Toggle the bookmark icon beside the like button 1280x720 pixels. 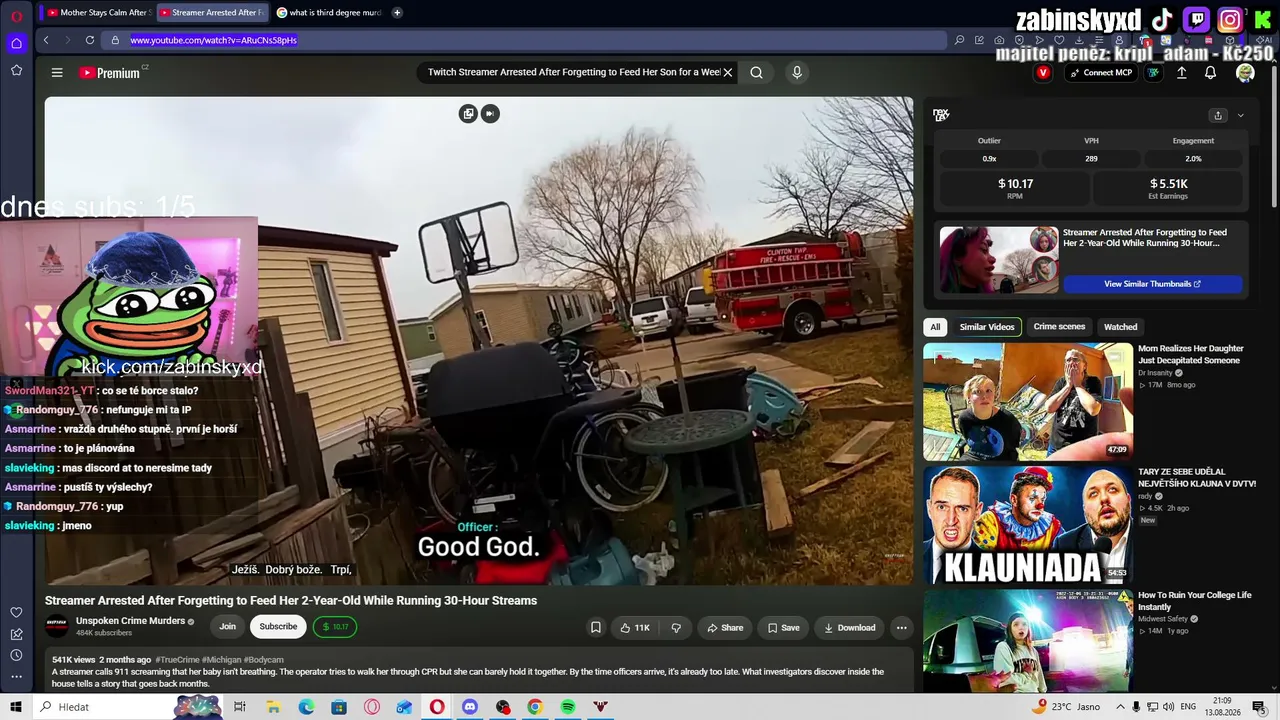pyautogui.click(x=595, y=628)
